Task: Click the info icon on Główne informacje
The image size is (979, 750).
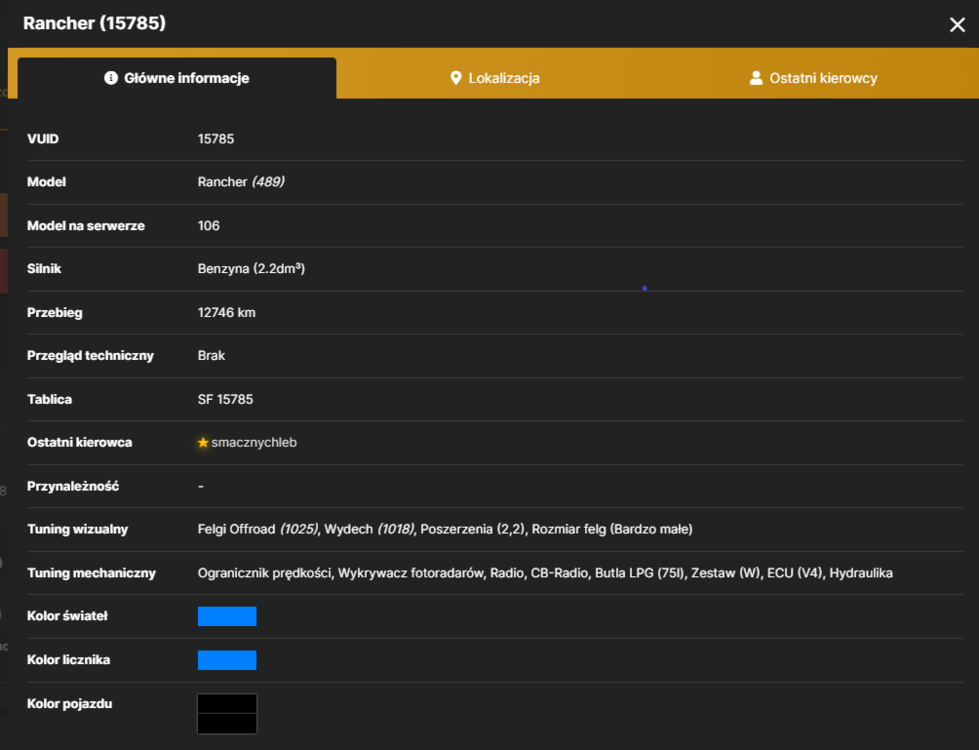Action: tap(111, 78)
